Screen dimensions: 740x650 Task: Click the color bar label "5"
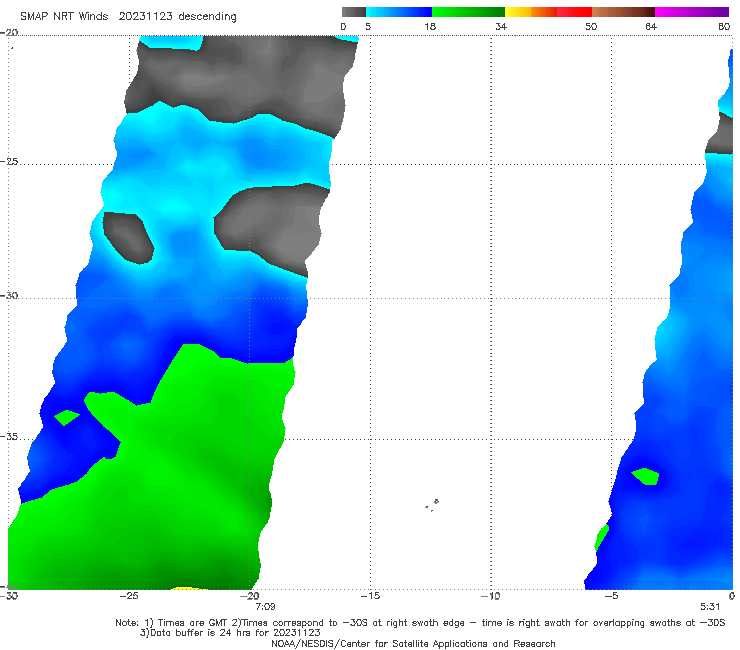368,27
